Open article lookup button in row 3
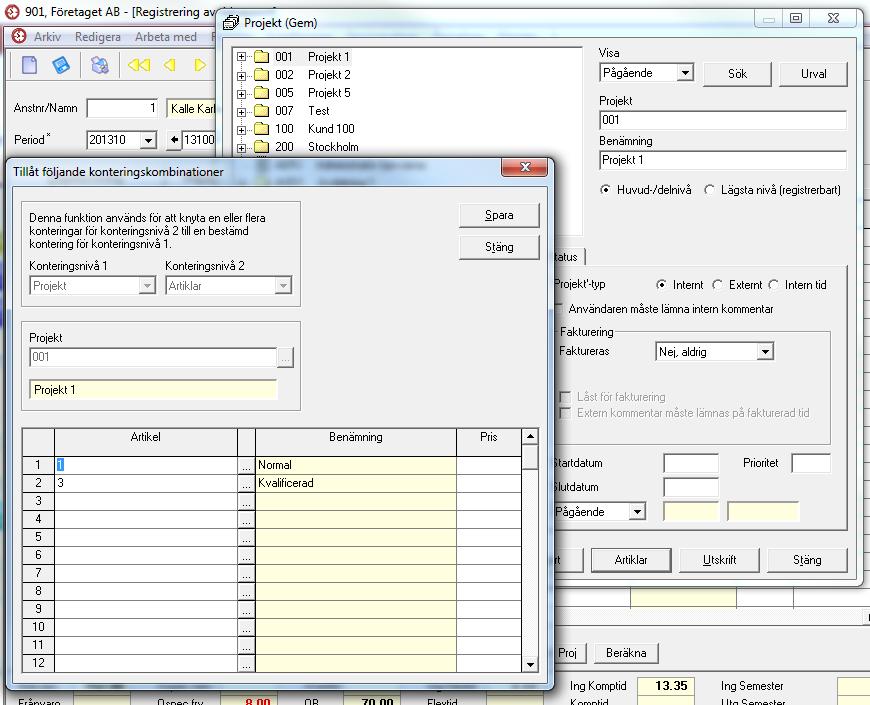Viewport: 870px width, 705px height. coord(246,501)
